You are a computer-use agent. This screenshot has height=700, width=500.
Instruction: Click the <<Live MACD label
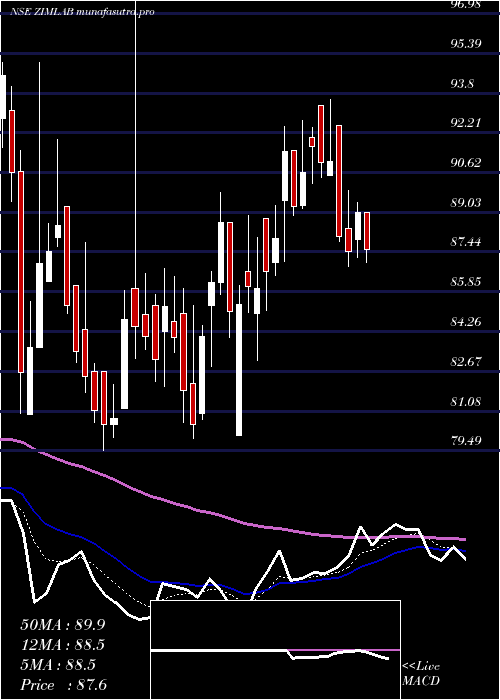tap(421, 674)
